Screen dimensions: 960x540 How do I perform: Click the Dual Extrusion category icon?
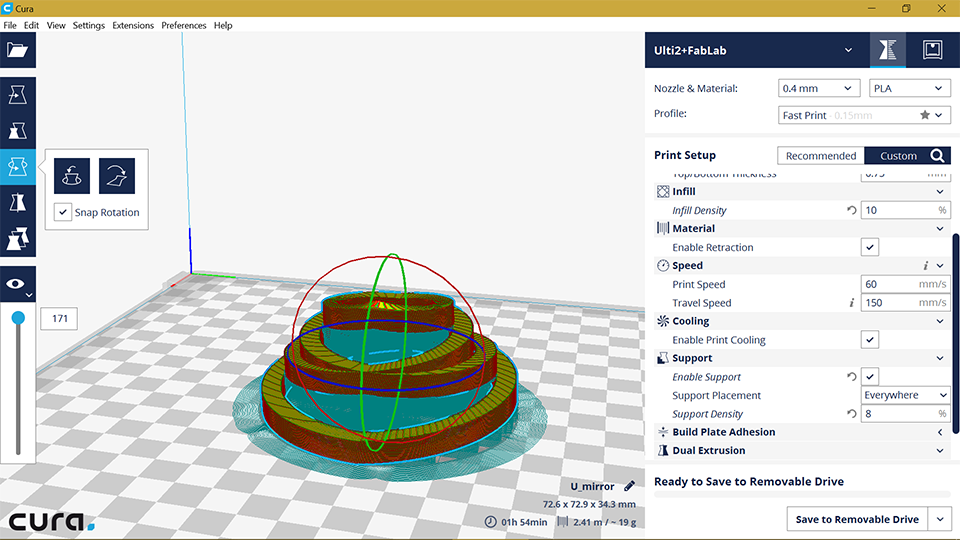coord(662,451)
